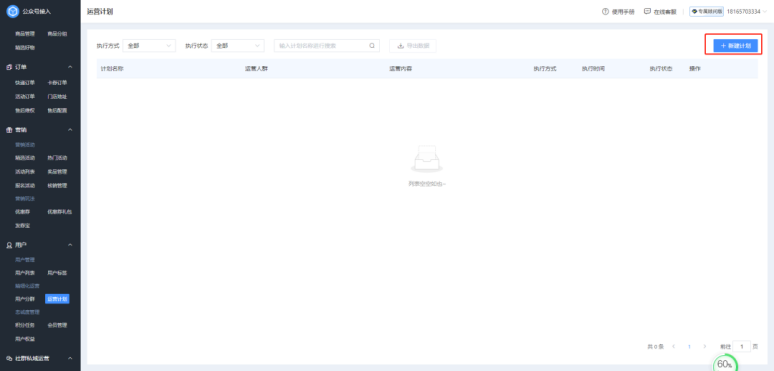Open 卡券订单 in sidebar
Viewport: 774px width, 371px height.
57,82
